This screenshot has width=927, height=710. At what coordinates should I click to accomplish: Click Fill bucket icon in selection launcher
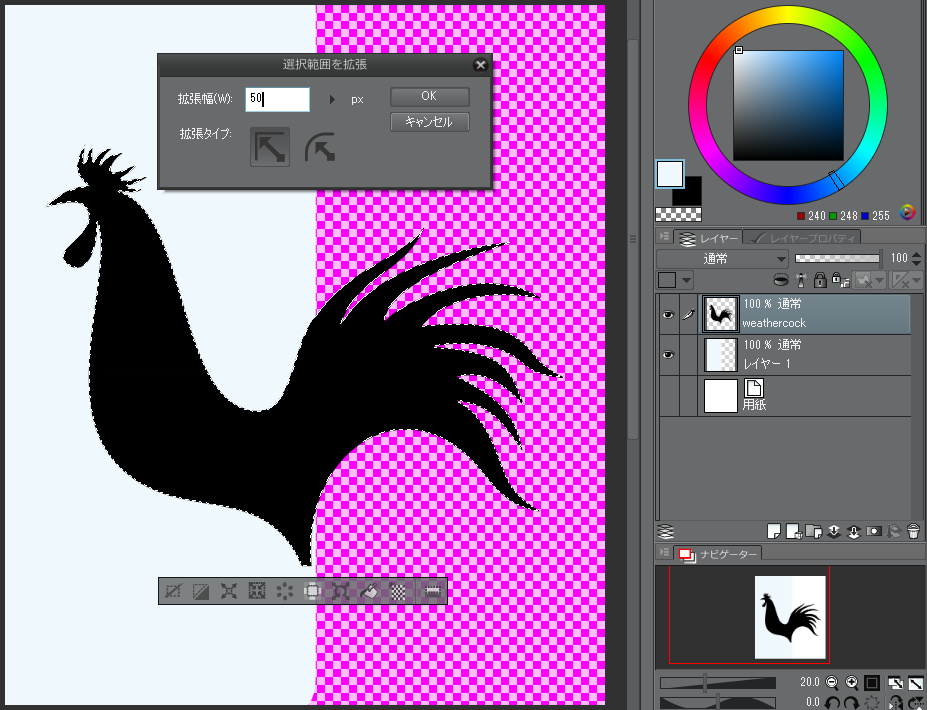point(369,591)
